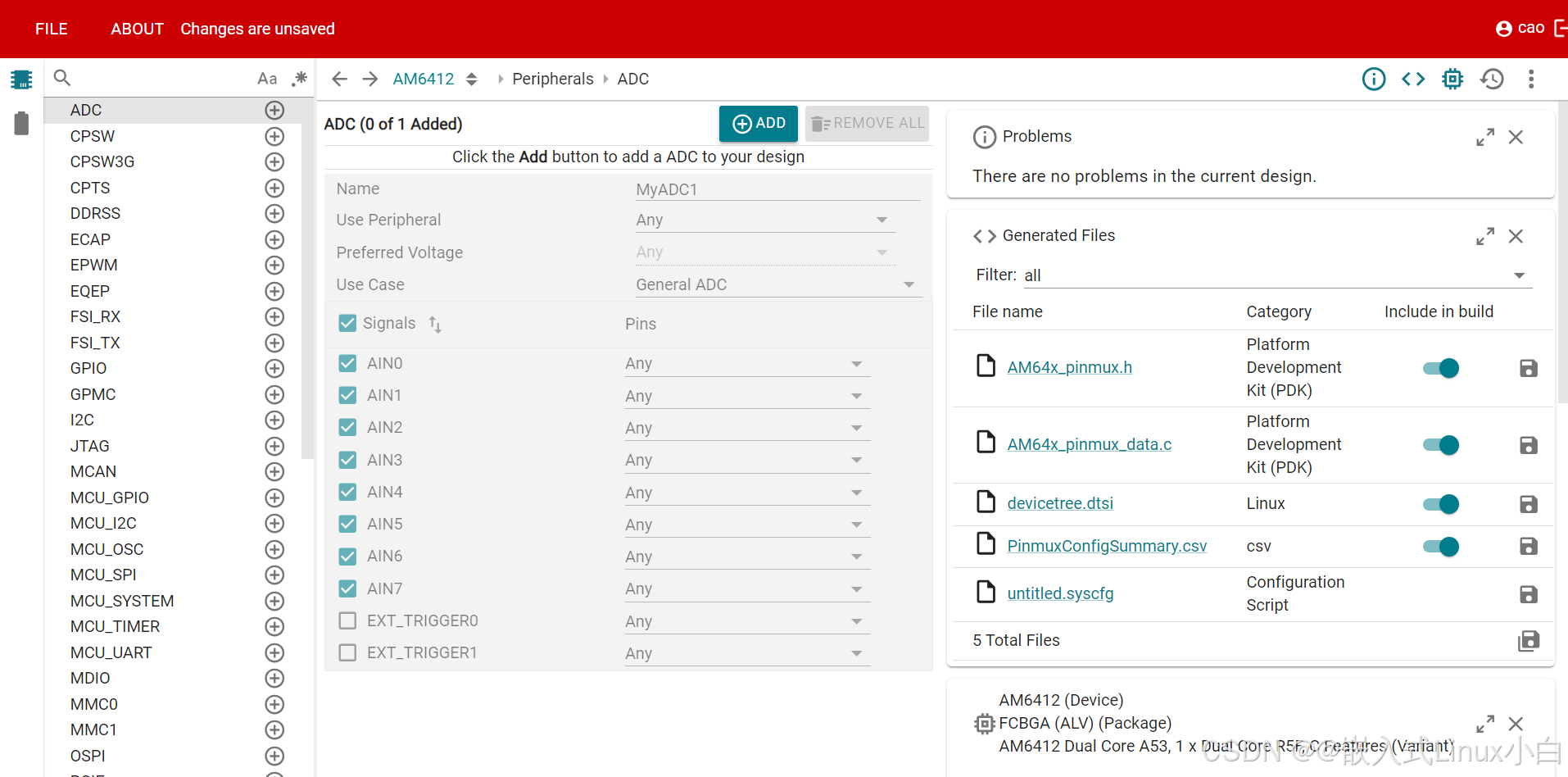Toggle include in build for devicetree.dtsi

[1441, 504]
